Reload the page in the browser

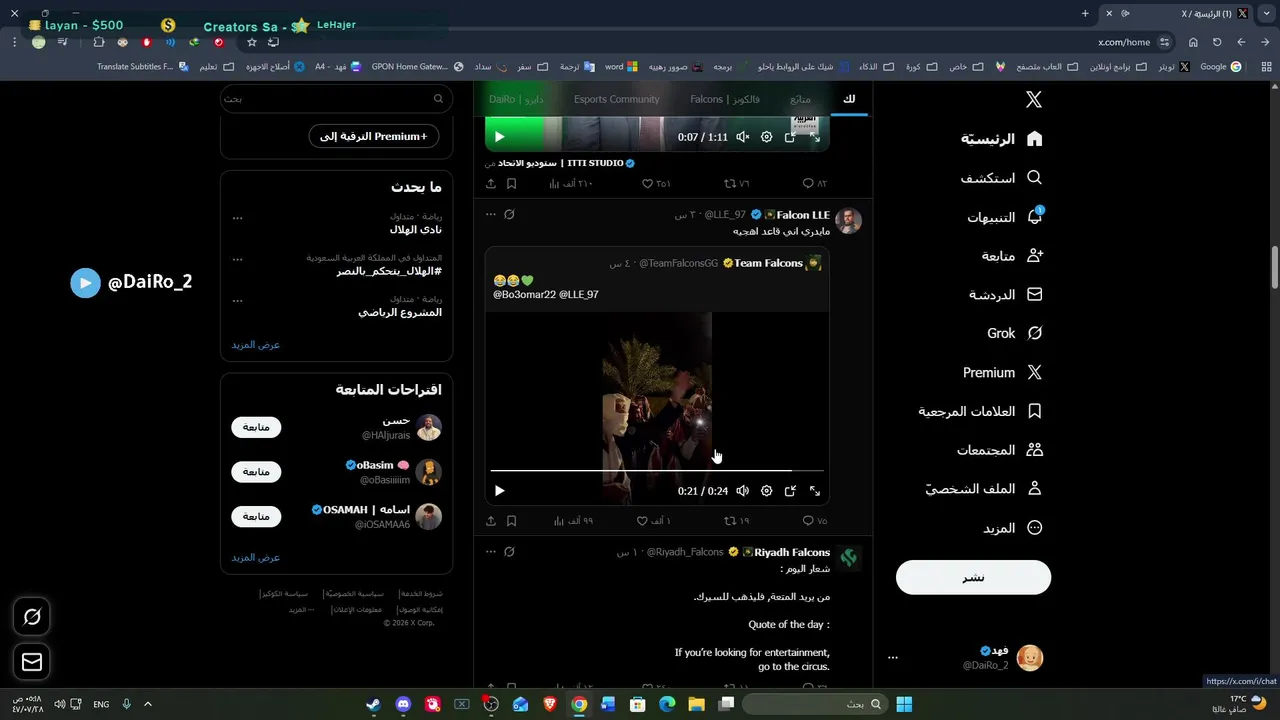(1217, 43)
